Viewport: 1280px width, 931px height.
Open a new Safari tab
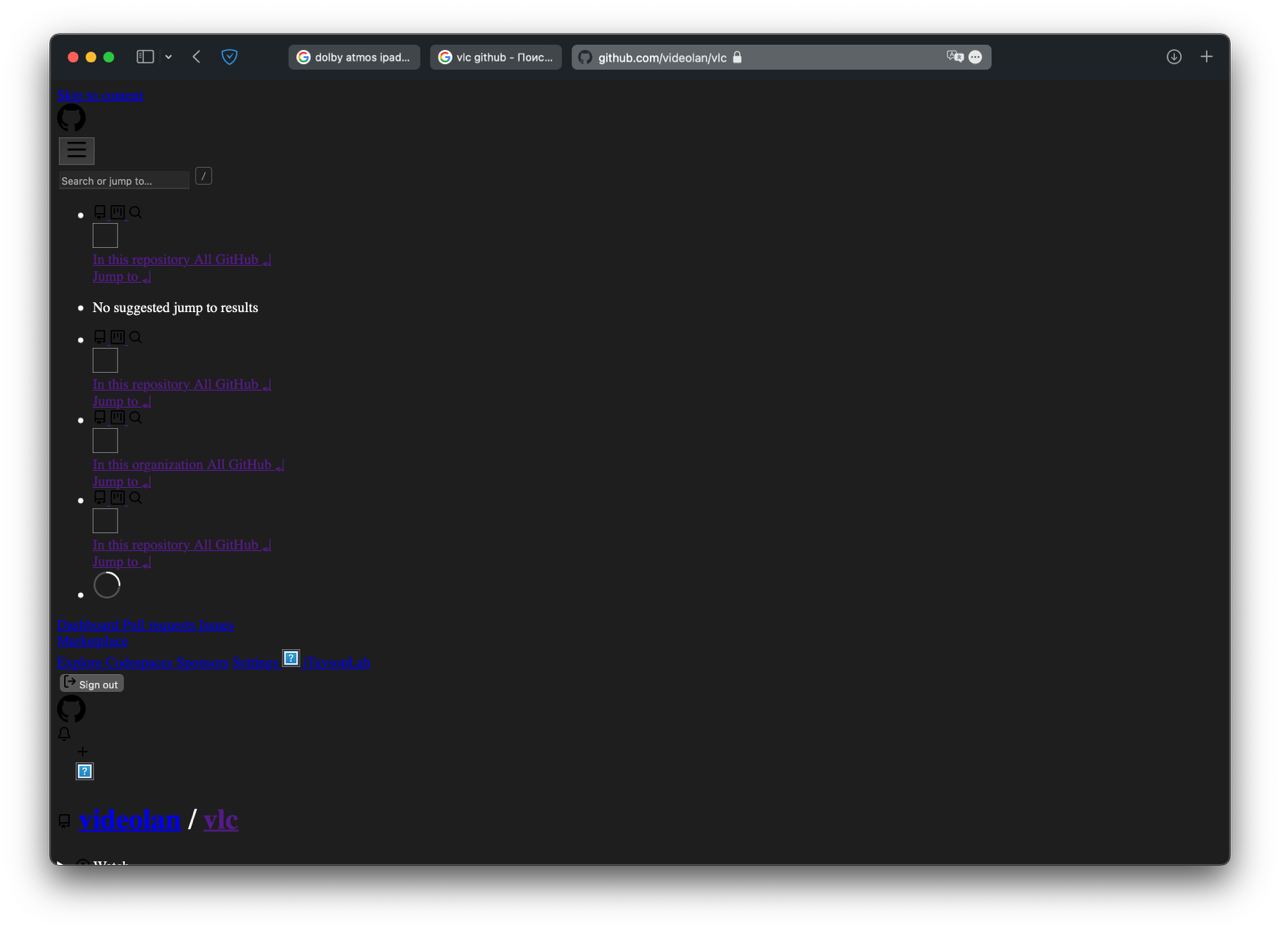(x=1206, y=57)
